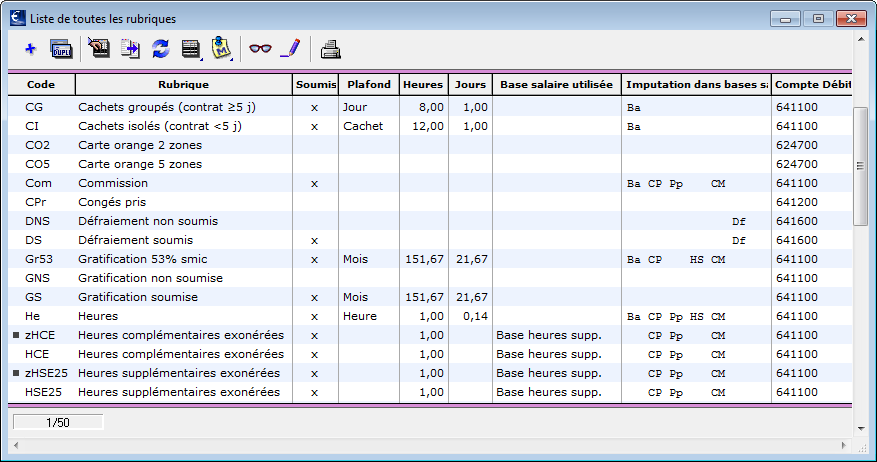Select row Cachets groupés (contrat ≥5 j)
Viewport: 877px width, 462px height.
click(430, 107)
